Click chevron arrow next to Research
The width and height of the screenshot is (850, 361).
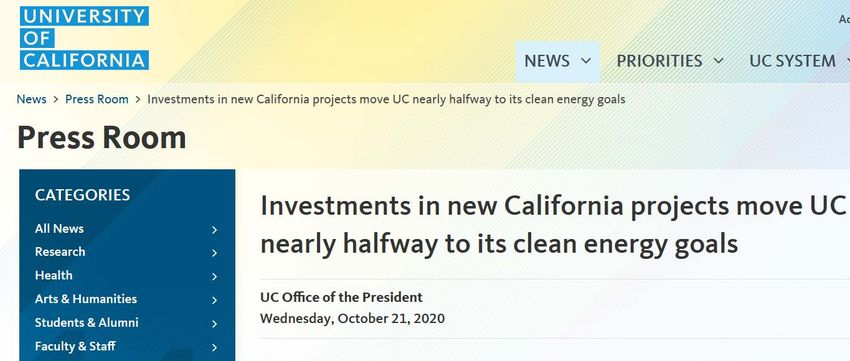(215, 253)
